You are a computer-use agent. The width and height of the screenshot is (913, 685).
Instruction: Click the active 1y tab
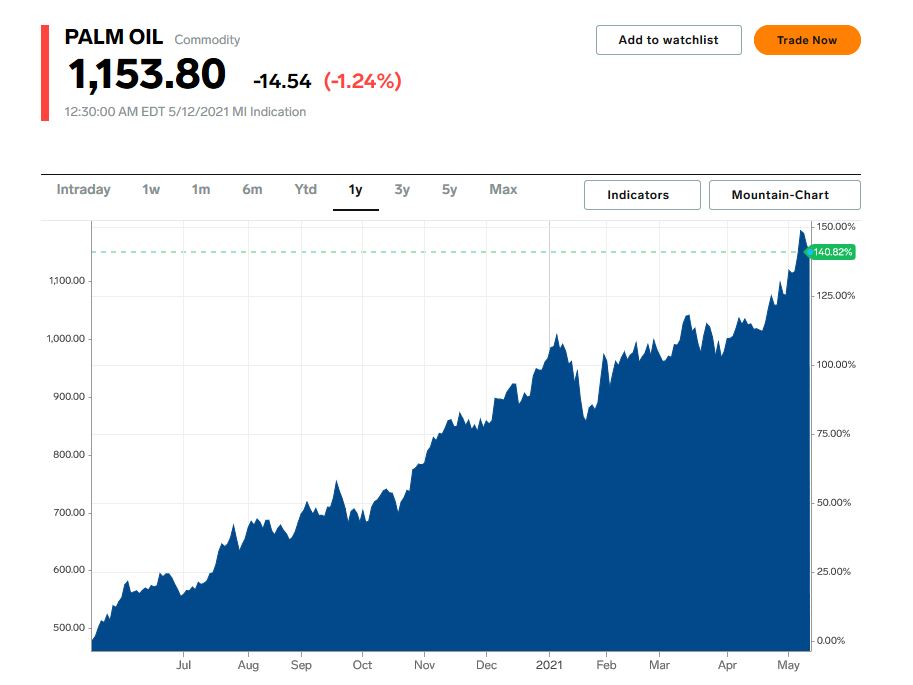pos(355,190)
